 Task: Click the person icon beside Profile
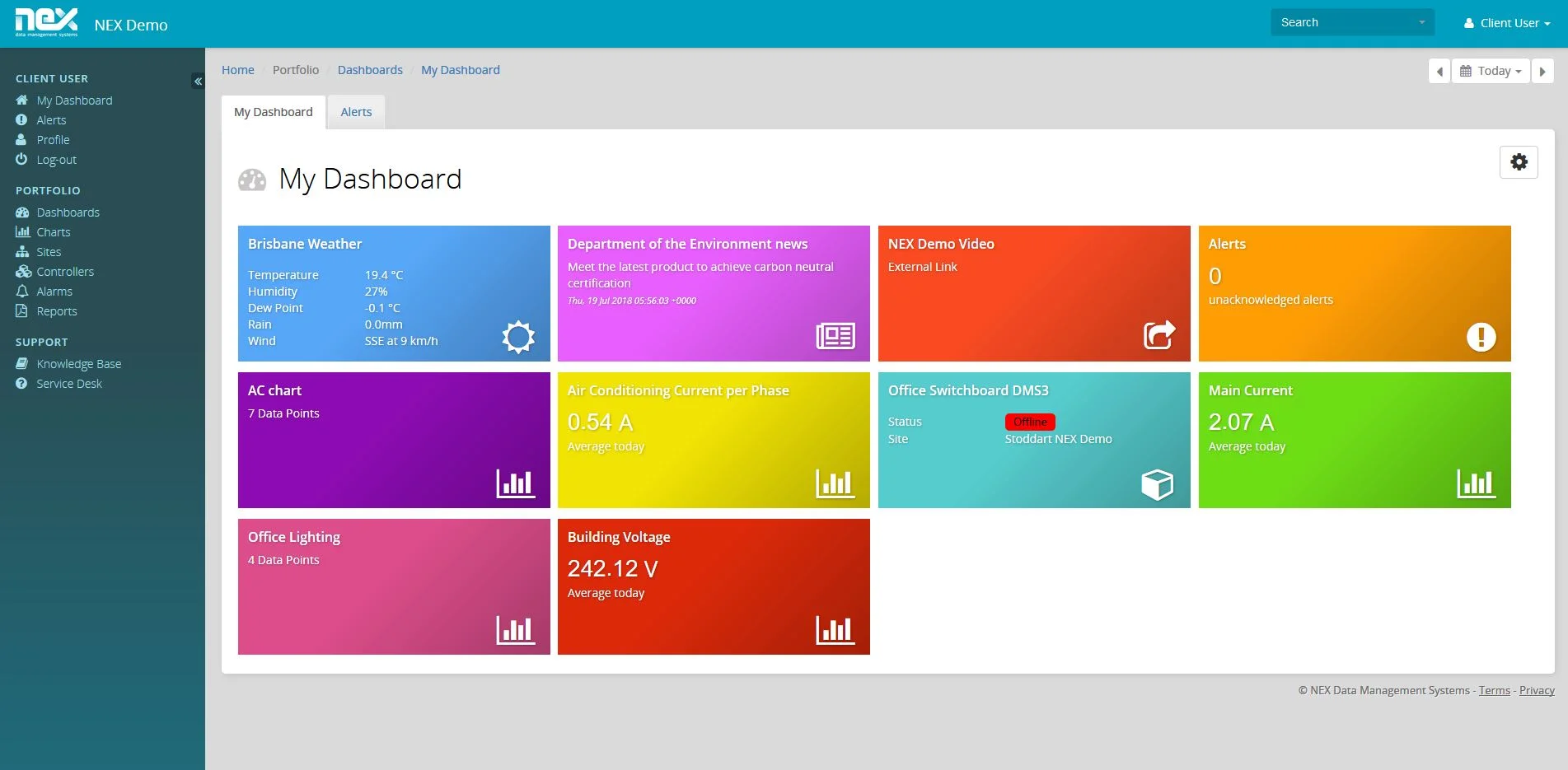[x=21, y=139]
